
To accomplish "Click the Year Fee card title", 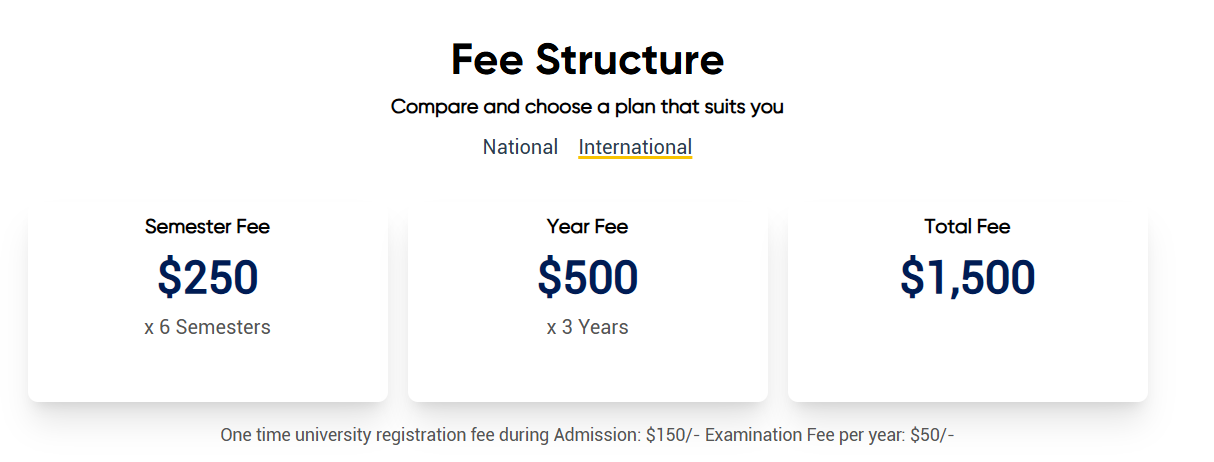I will point(587,227).
